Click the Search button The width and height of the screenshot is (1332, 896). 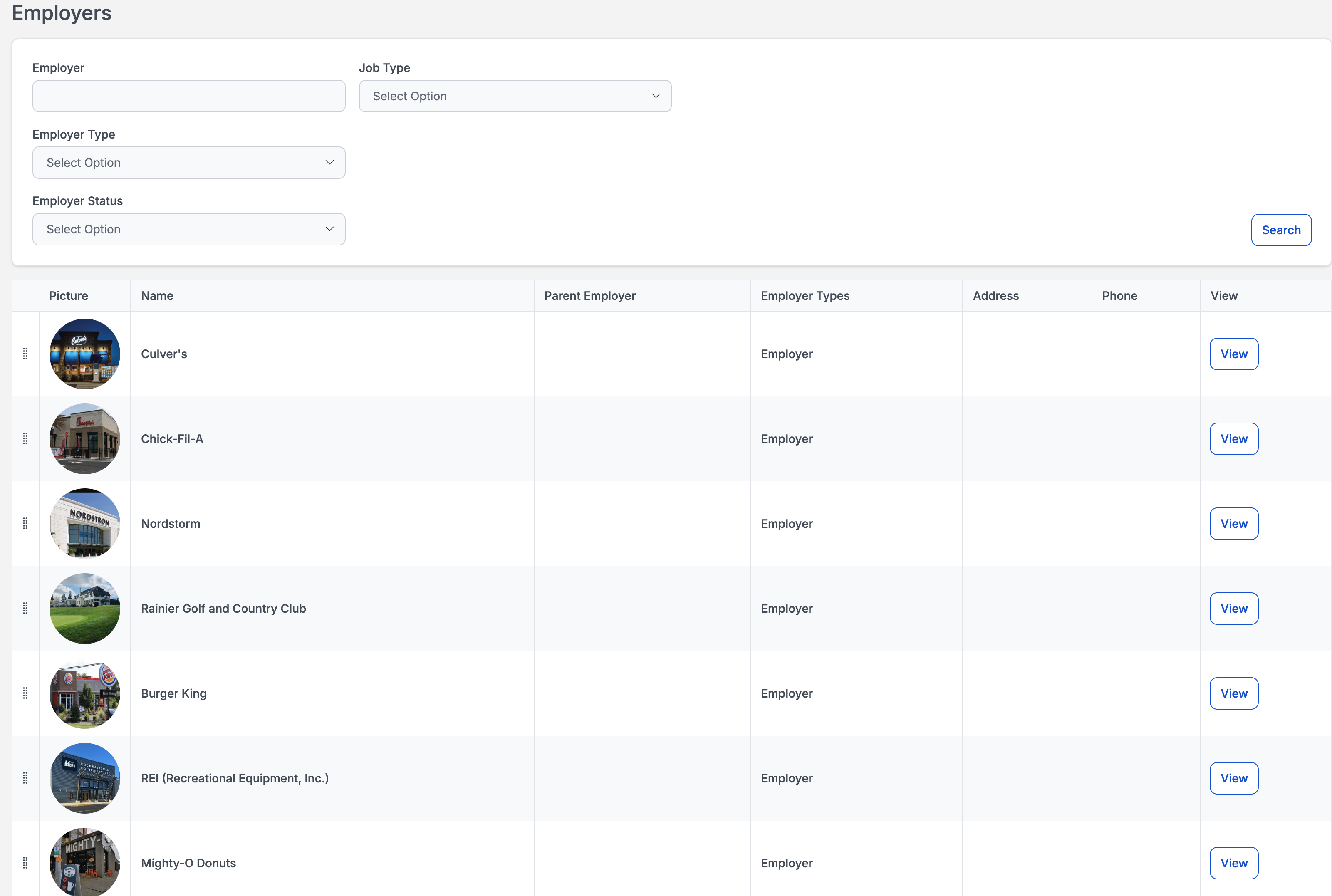pyautogui.click(x=1281, y=230)
